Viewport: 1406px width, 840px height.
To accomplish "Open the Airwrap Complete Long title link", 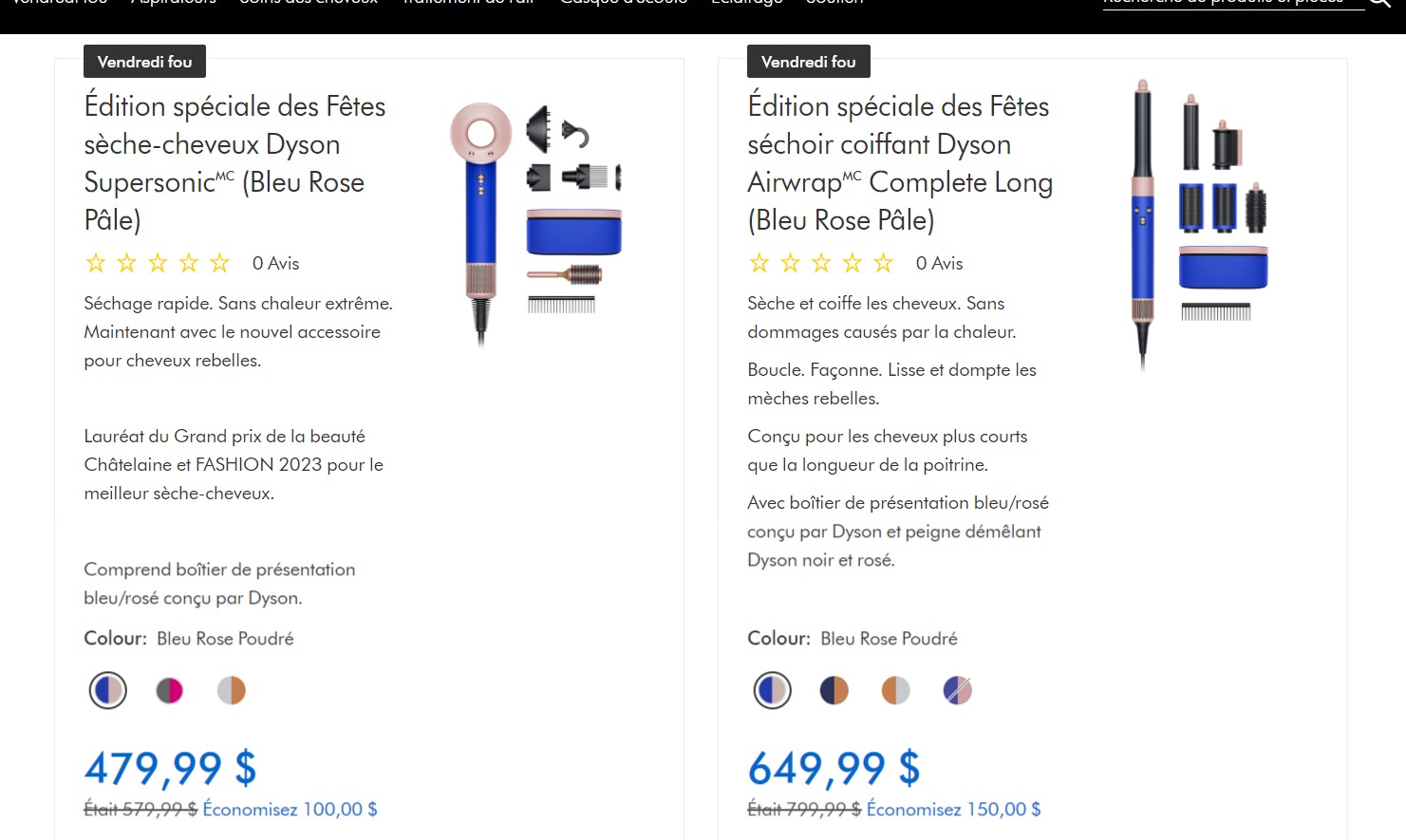I will [x=900, y=162].
